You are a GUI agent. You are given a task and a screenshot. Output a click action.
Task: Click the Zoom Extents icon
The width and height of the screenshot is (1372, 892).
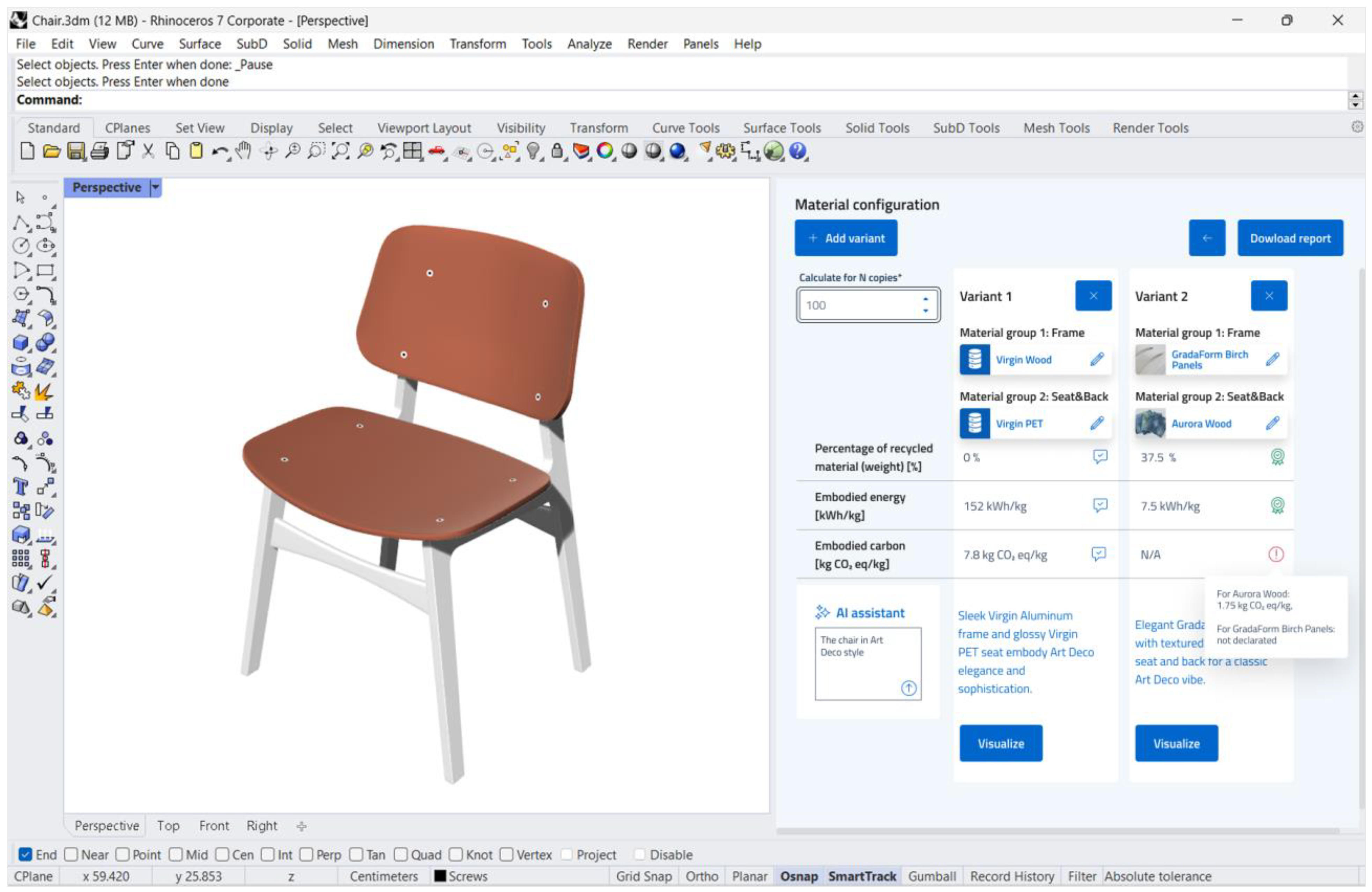(x=341, y=151)
